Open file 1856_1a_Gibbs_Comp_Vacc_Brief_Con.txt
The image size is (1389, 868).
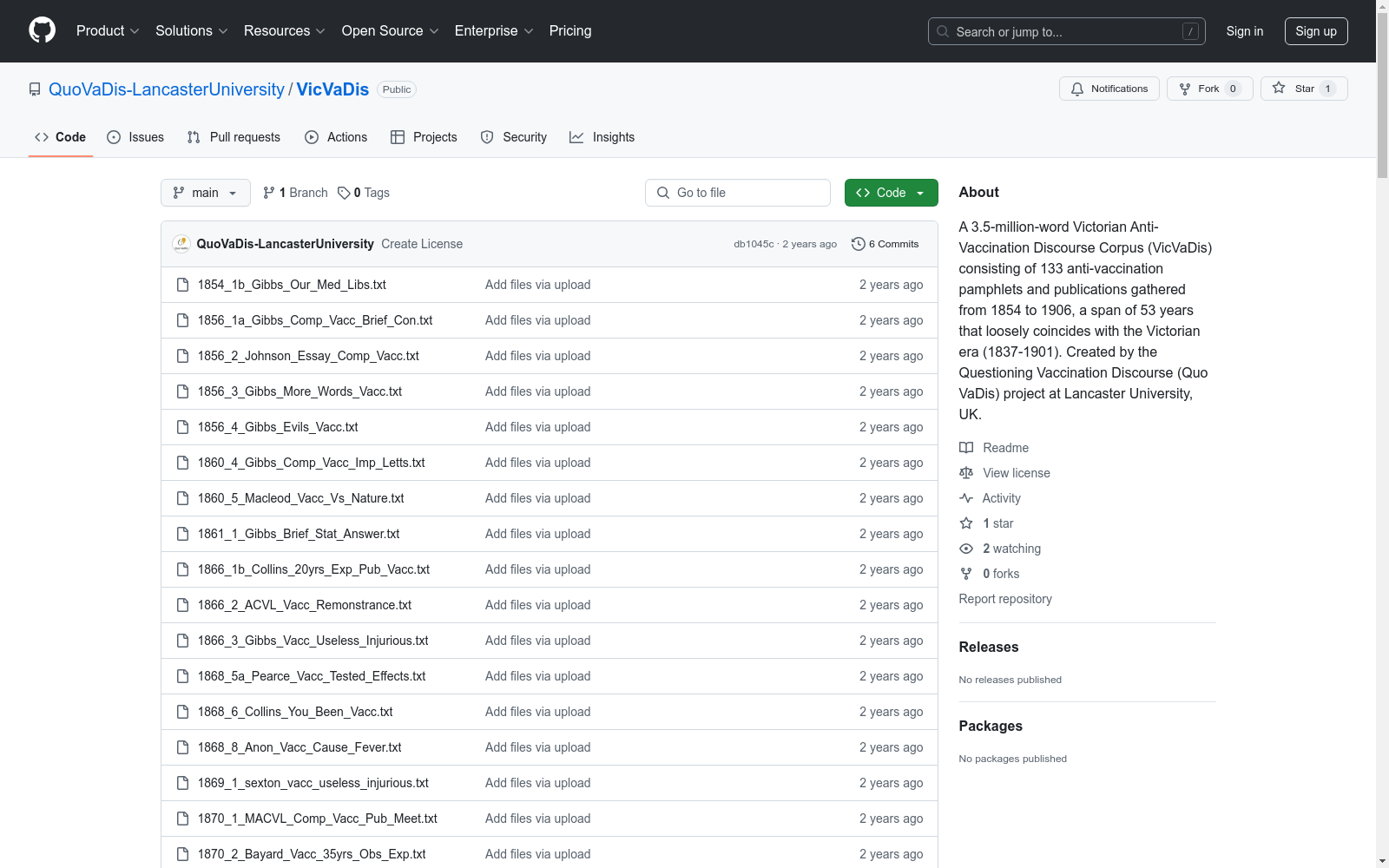pos(315,320)
